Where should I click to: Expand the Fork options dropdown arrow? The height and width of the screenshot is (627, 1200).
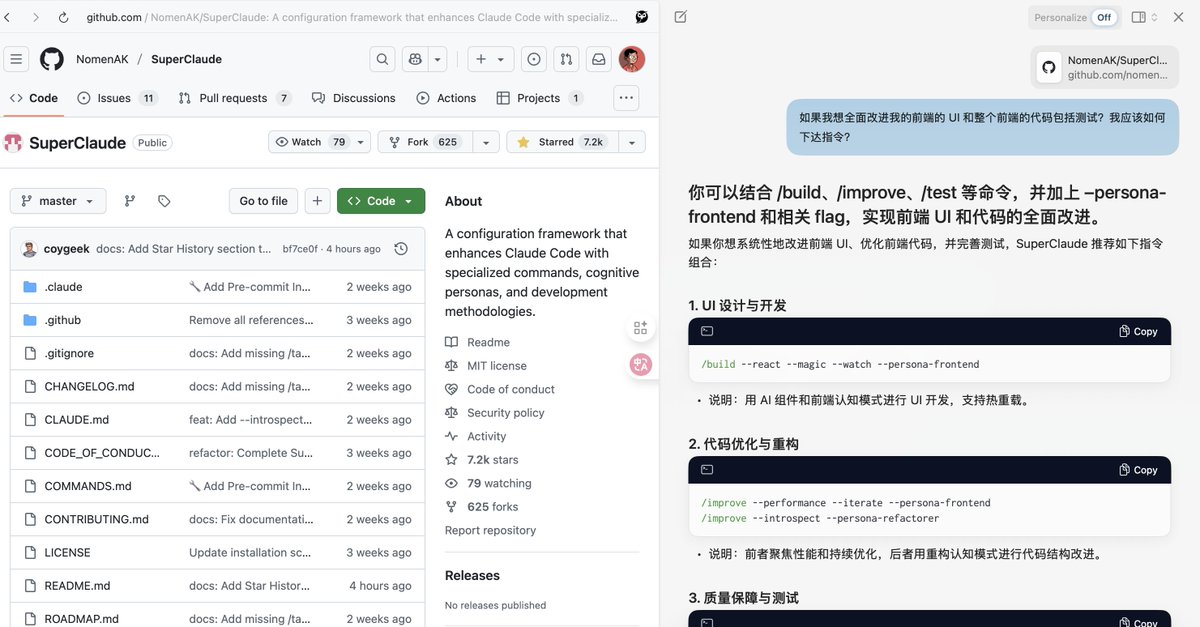485,142
